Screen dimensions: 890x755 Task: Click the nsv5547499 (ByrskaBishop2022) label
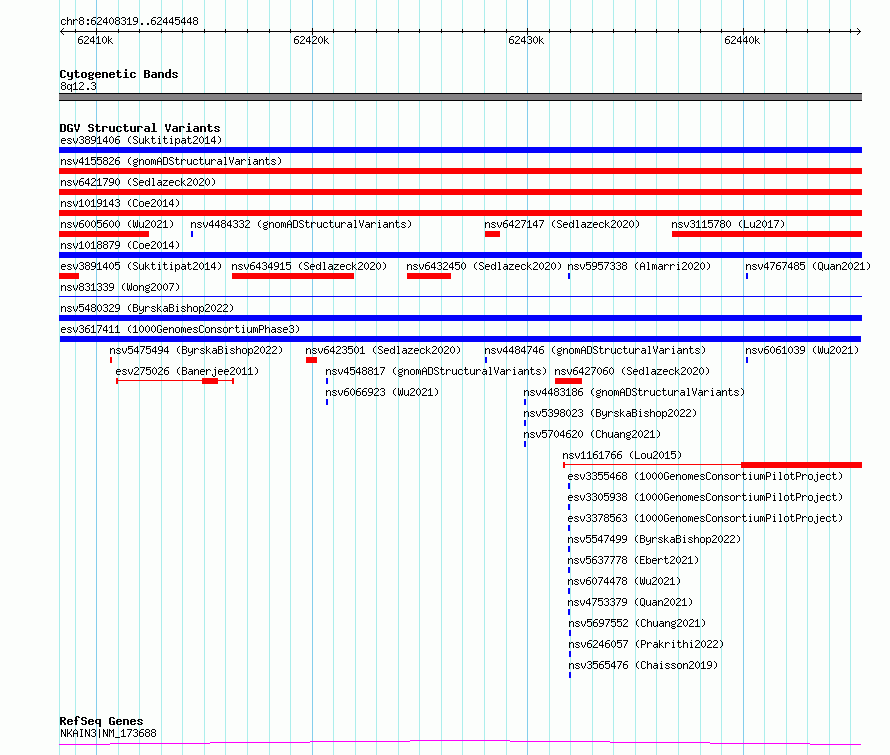(654, 539)
